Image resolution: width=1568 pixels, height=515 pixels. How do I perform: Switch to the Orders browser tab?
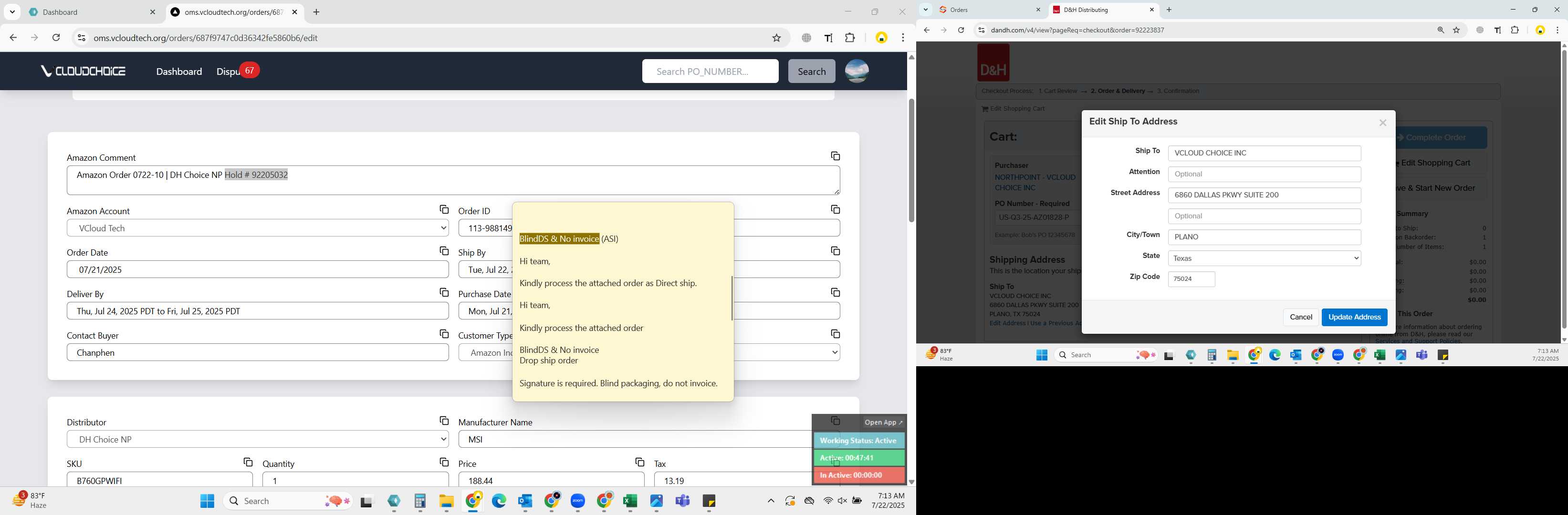990,10
